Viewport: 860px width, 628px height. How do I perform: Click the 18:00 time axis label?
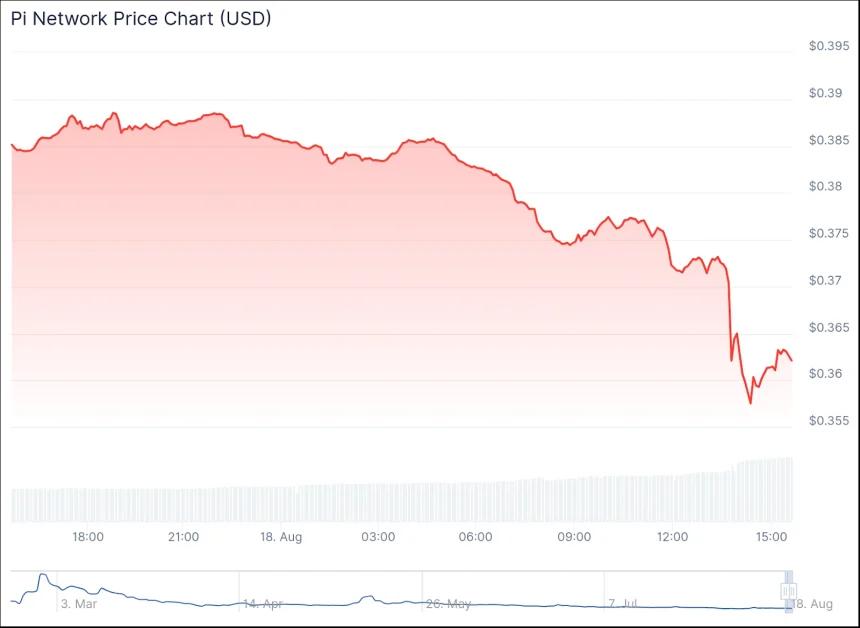coord(88,537)
